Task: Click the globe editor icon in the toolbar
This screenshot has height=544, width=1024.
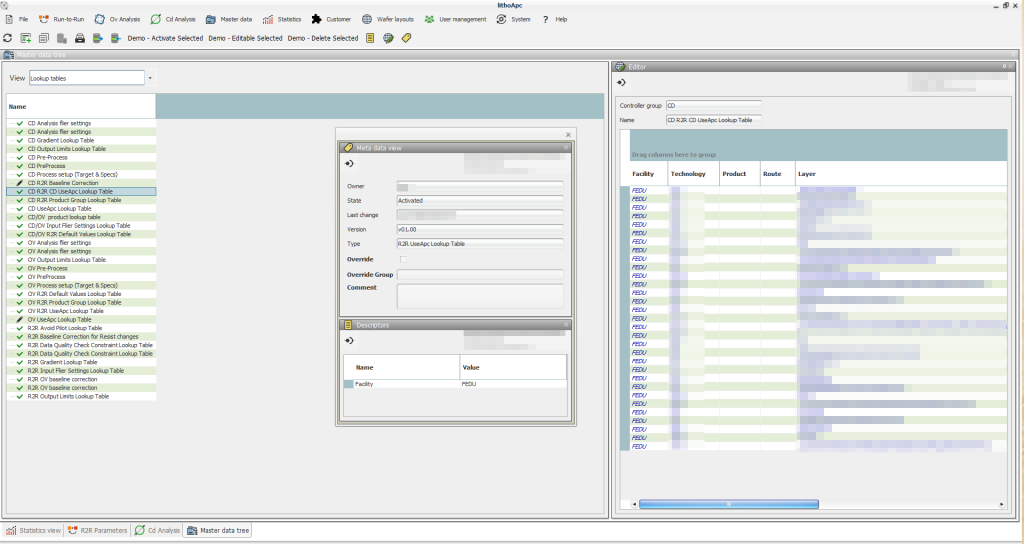Action: point(388,39)
